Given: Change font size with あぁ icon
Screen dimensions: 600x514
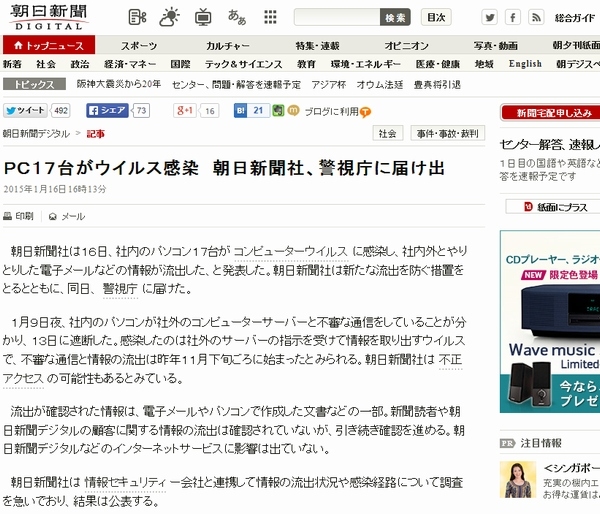Looking at the screenshot, I should pos(237,17).
